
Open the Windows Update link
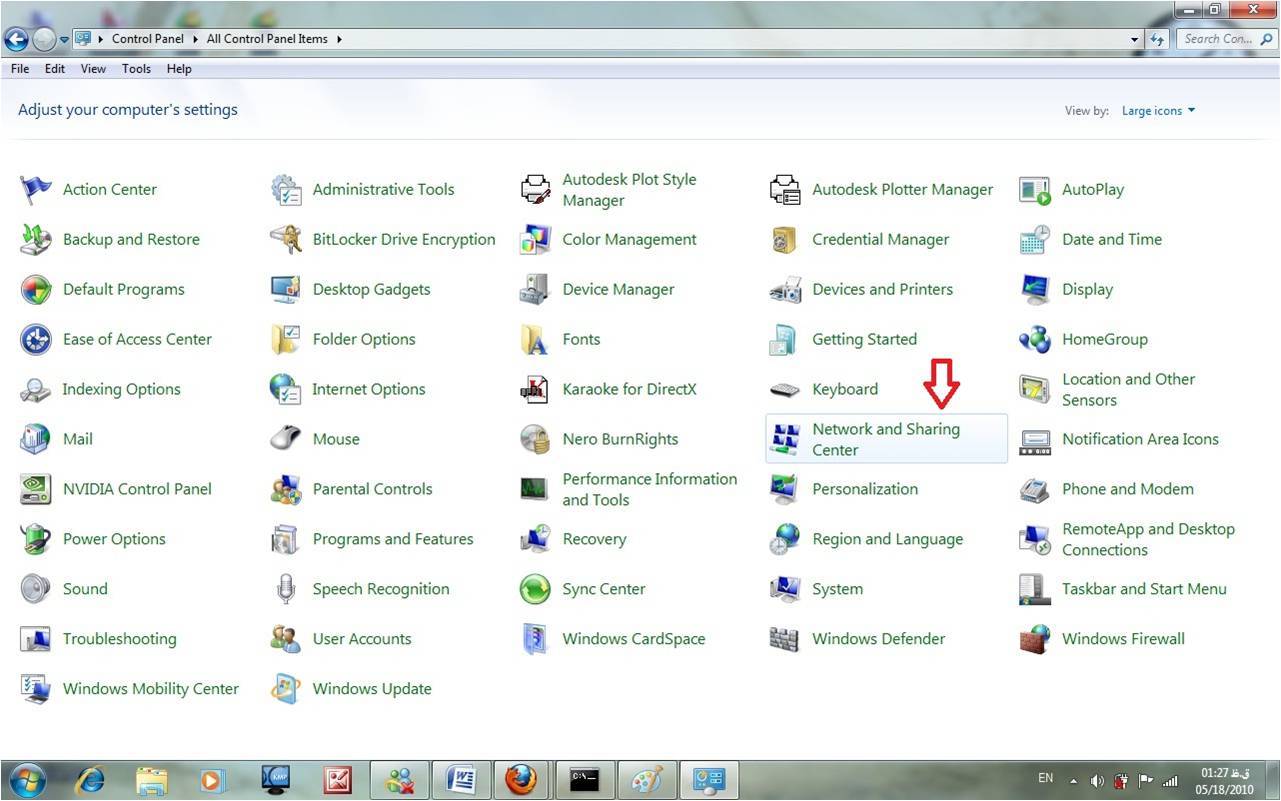372,689
